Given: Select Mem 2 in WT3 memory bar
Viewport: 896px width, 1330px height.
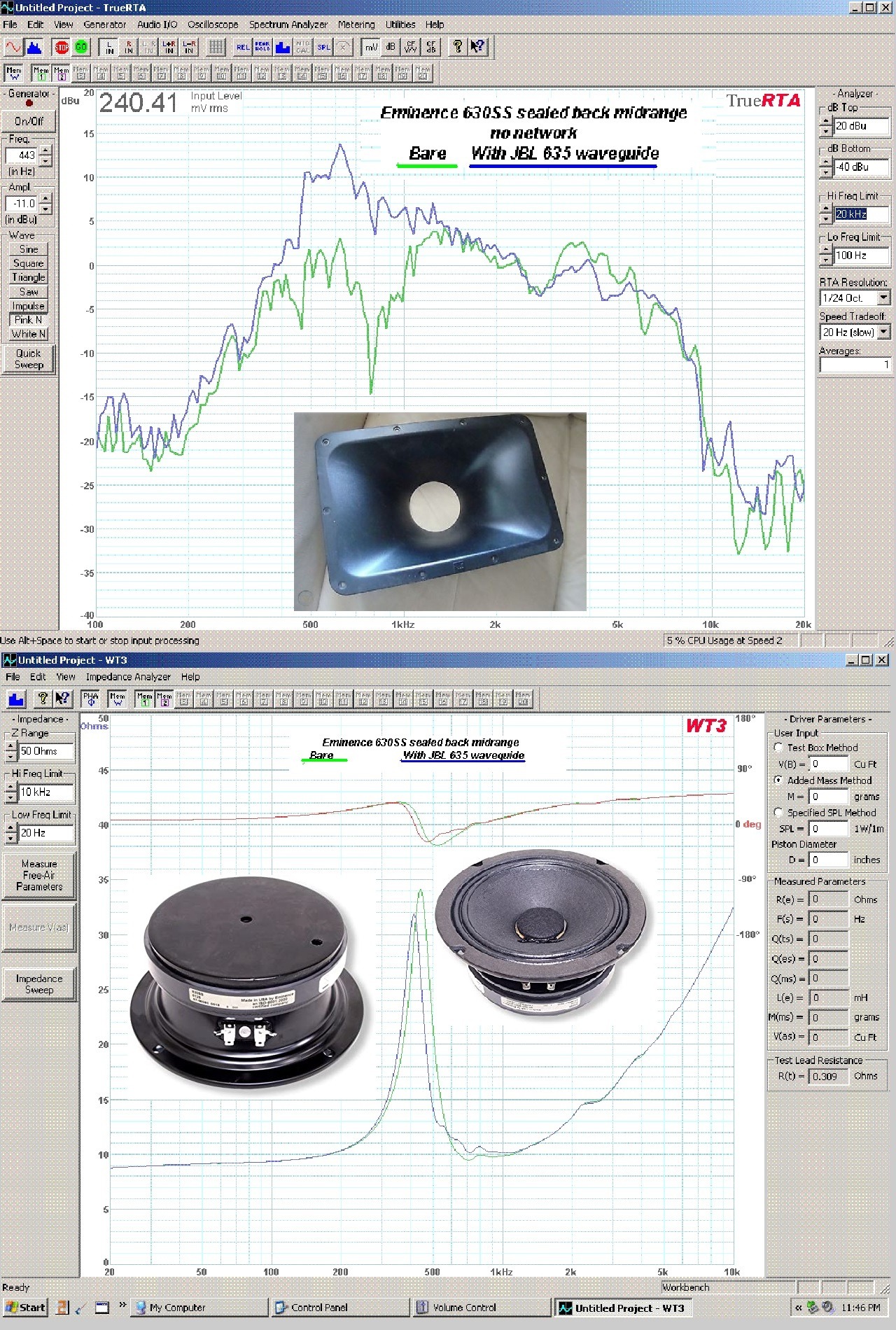Looking at the screenshot, I should click(x=164, y=699).
